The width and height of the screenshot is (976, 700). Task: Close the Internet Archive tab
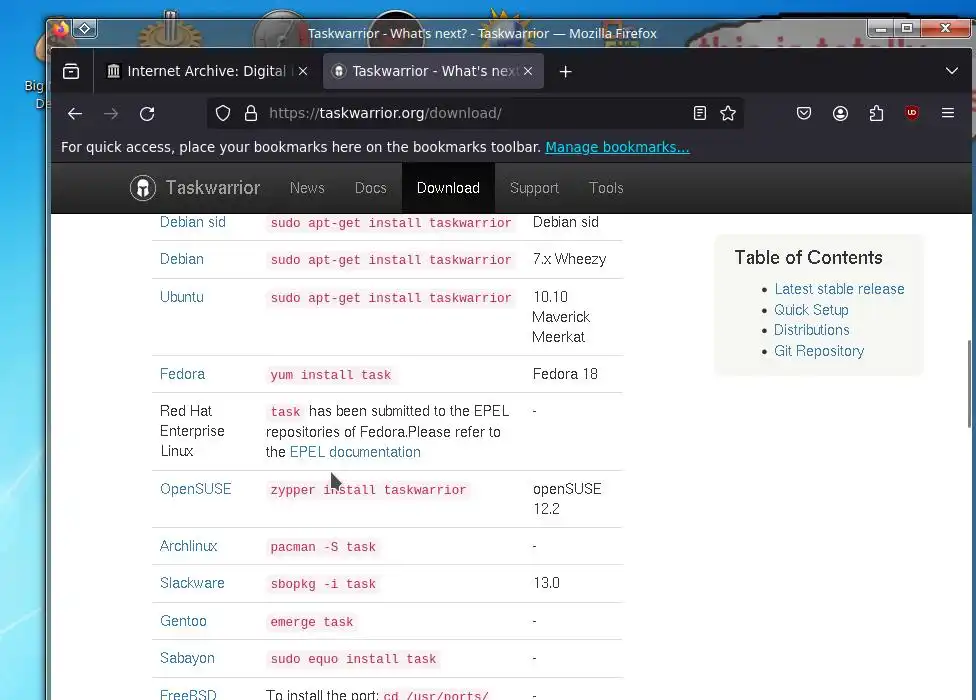303,72
